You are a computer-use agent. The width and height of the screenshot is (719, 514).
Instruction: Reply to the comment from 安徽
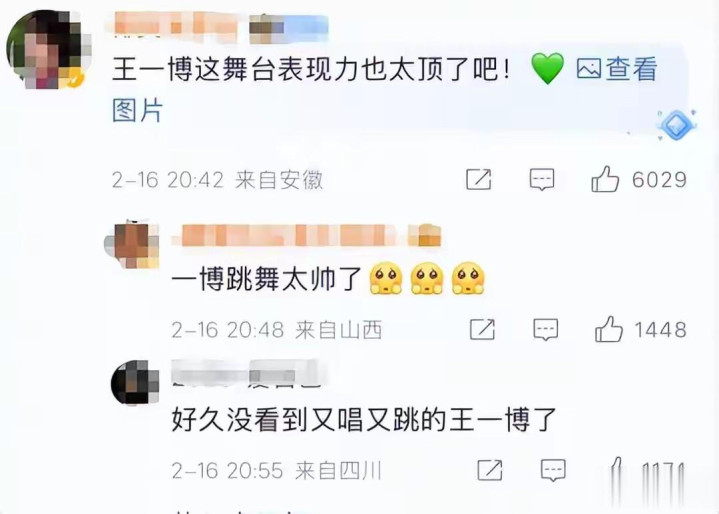pos(542,179)
